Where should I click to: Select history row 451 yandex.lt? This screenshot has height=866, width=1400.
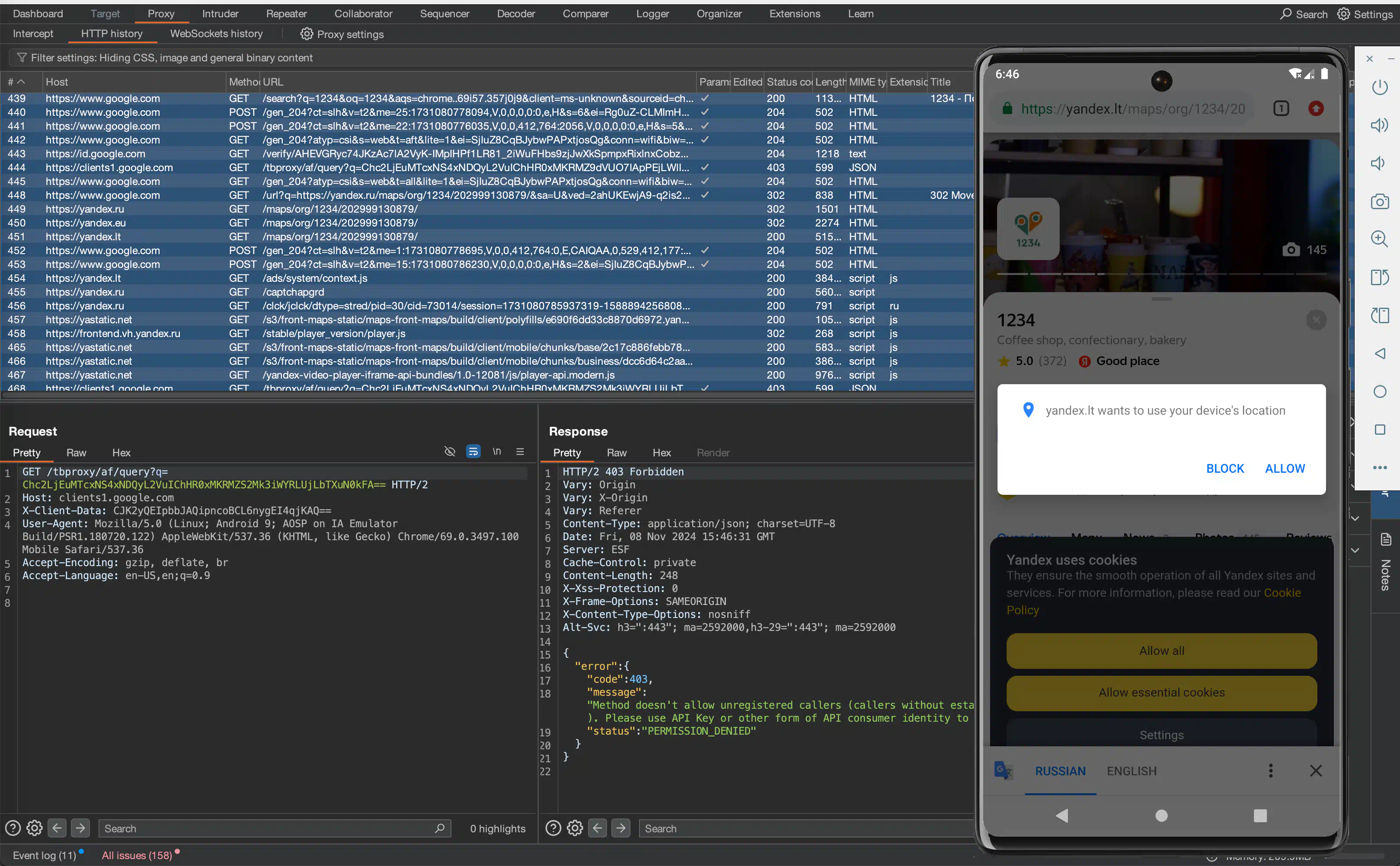tap(487, 236)
